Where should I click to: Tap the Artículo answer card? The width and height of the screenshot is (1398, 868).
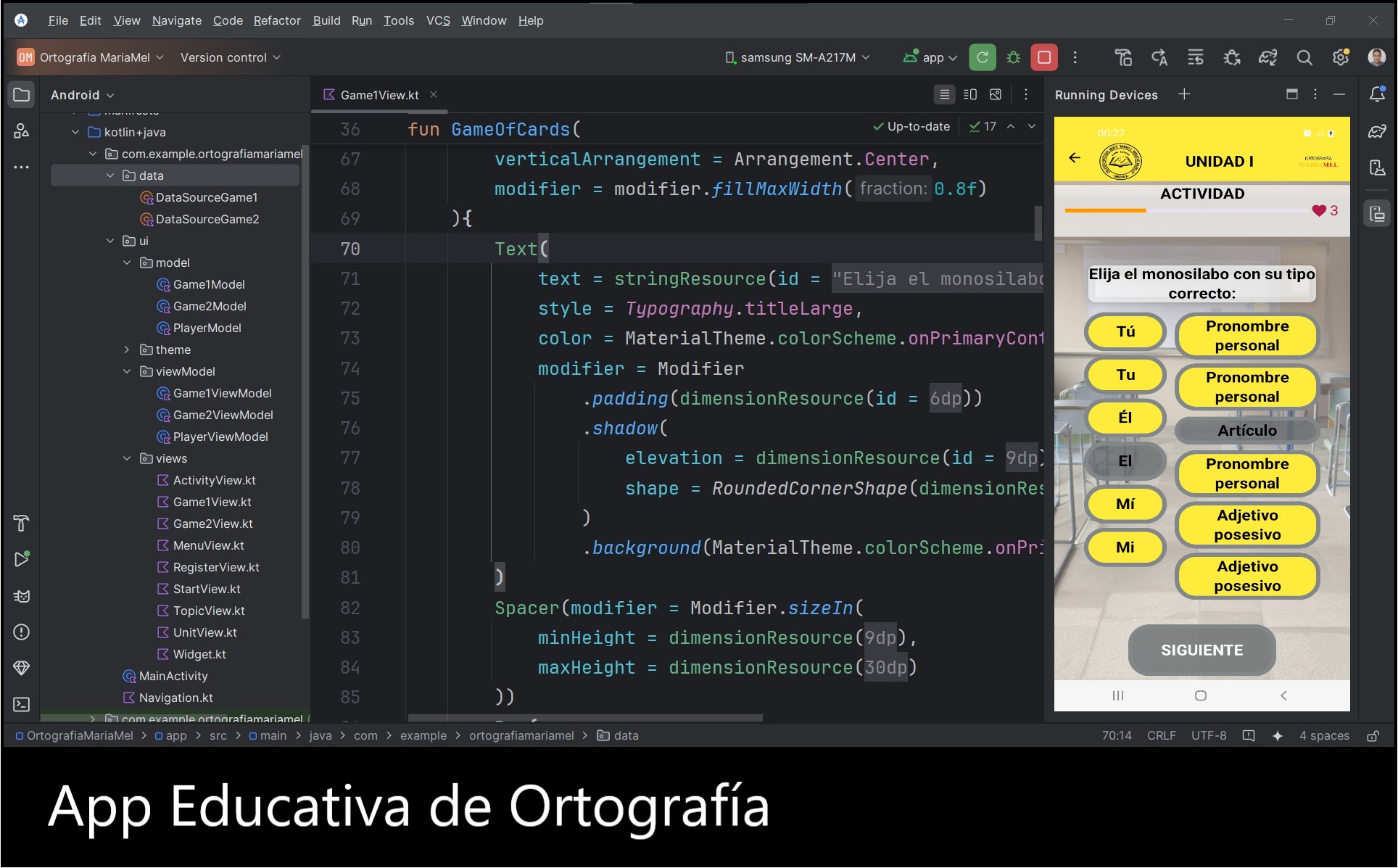pyautogui.click(x=1246, y=431)
